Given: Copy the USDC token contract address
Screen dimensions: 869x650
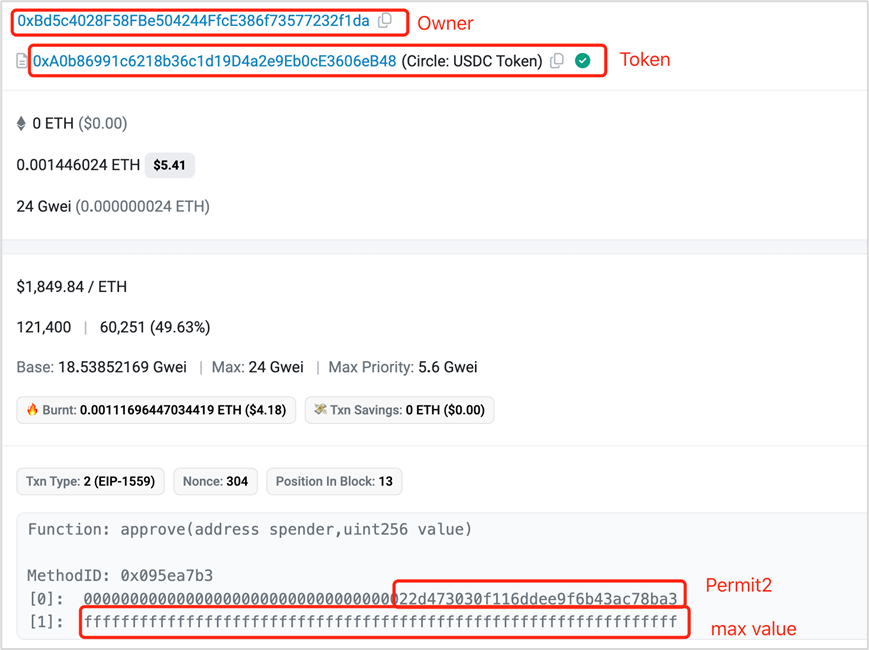Looking at the screenshot, I should tap(557, 60).
